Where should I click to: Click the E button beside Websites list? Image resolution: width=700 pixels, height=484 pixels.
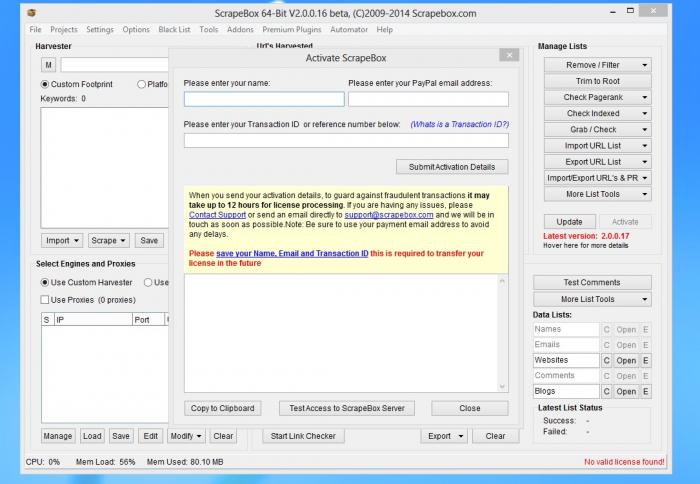click(x=646, y=360)
